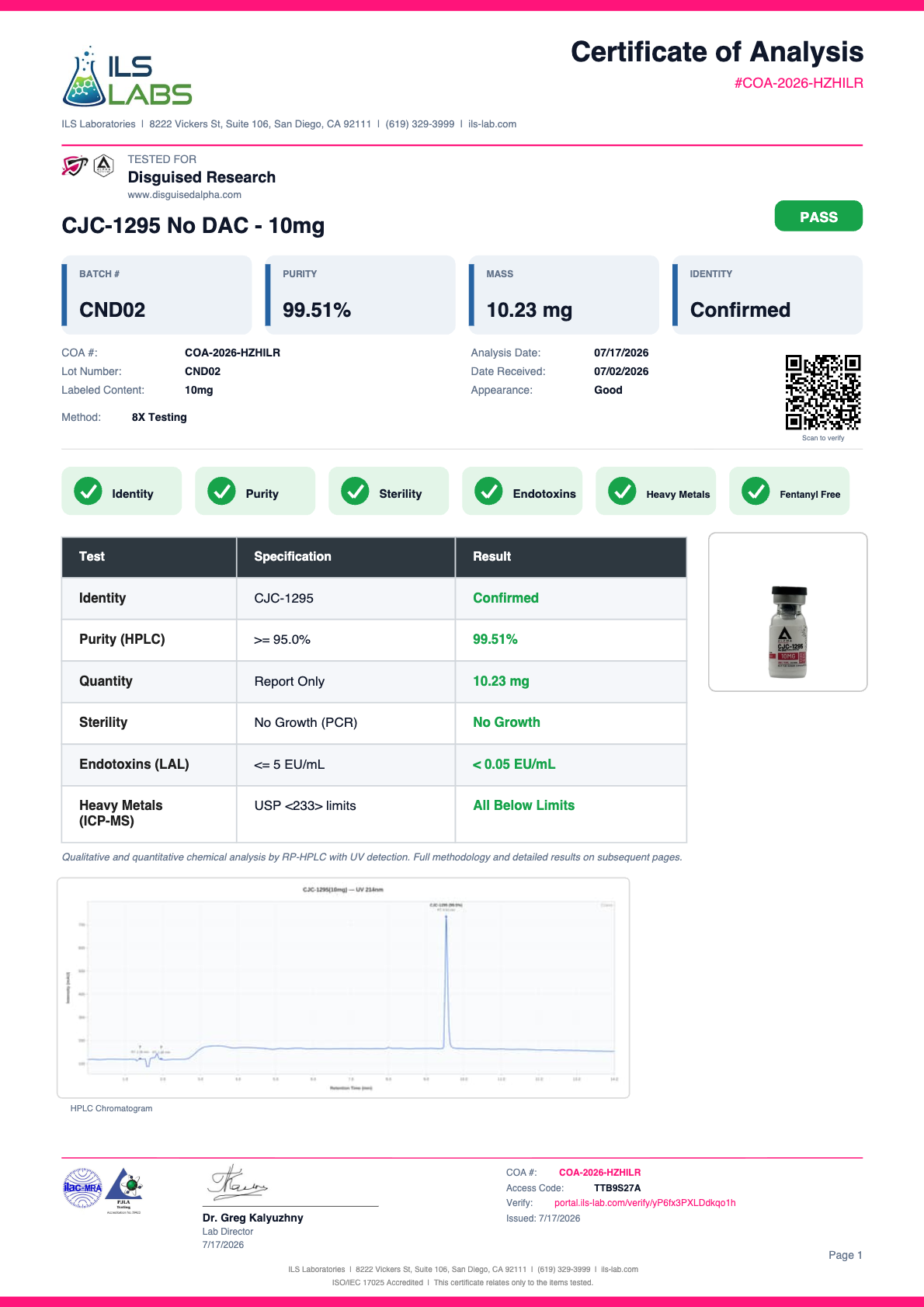Click the Disguised Research shield logo icon

point(75,165)
